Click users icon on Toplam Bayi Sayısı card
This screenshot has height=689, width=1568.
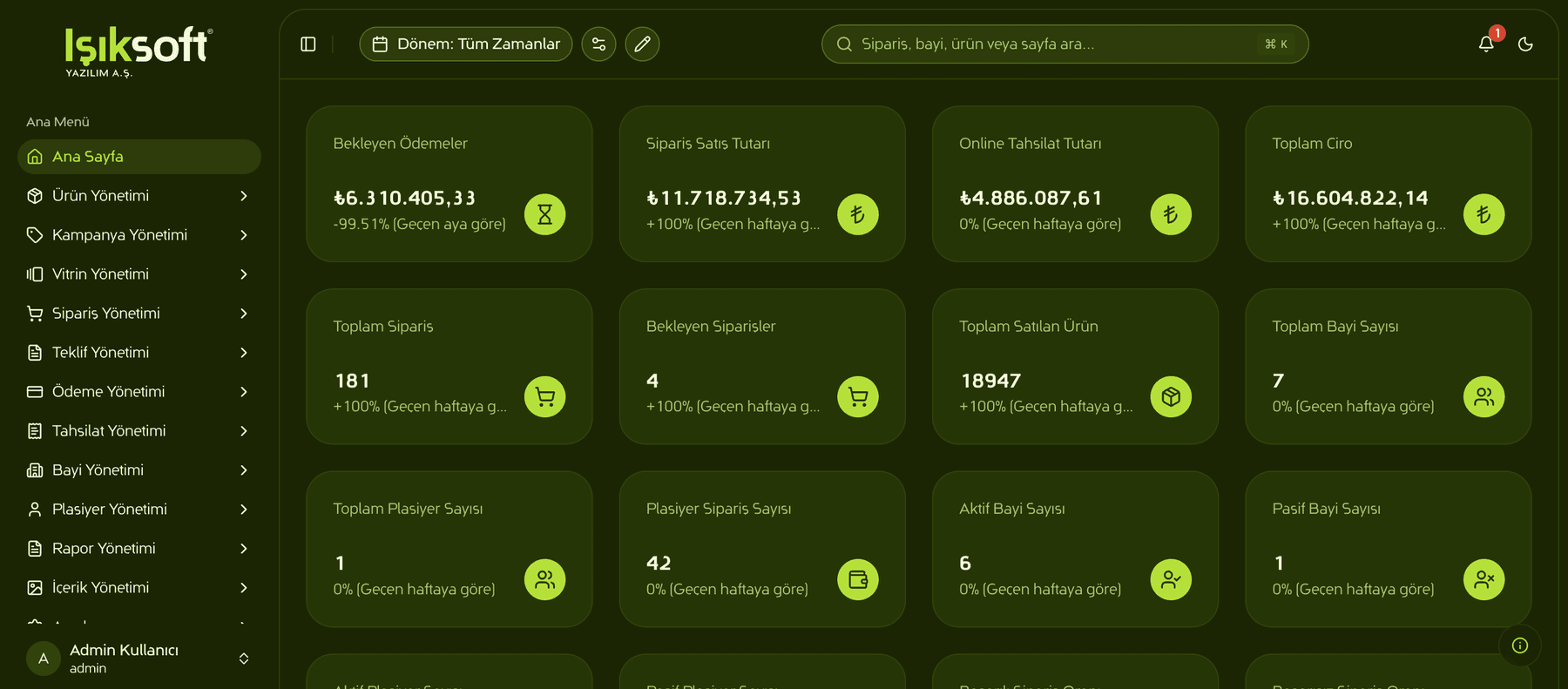click(x=1484, y=397)
